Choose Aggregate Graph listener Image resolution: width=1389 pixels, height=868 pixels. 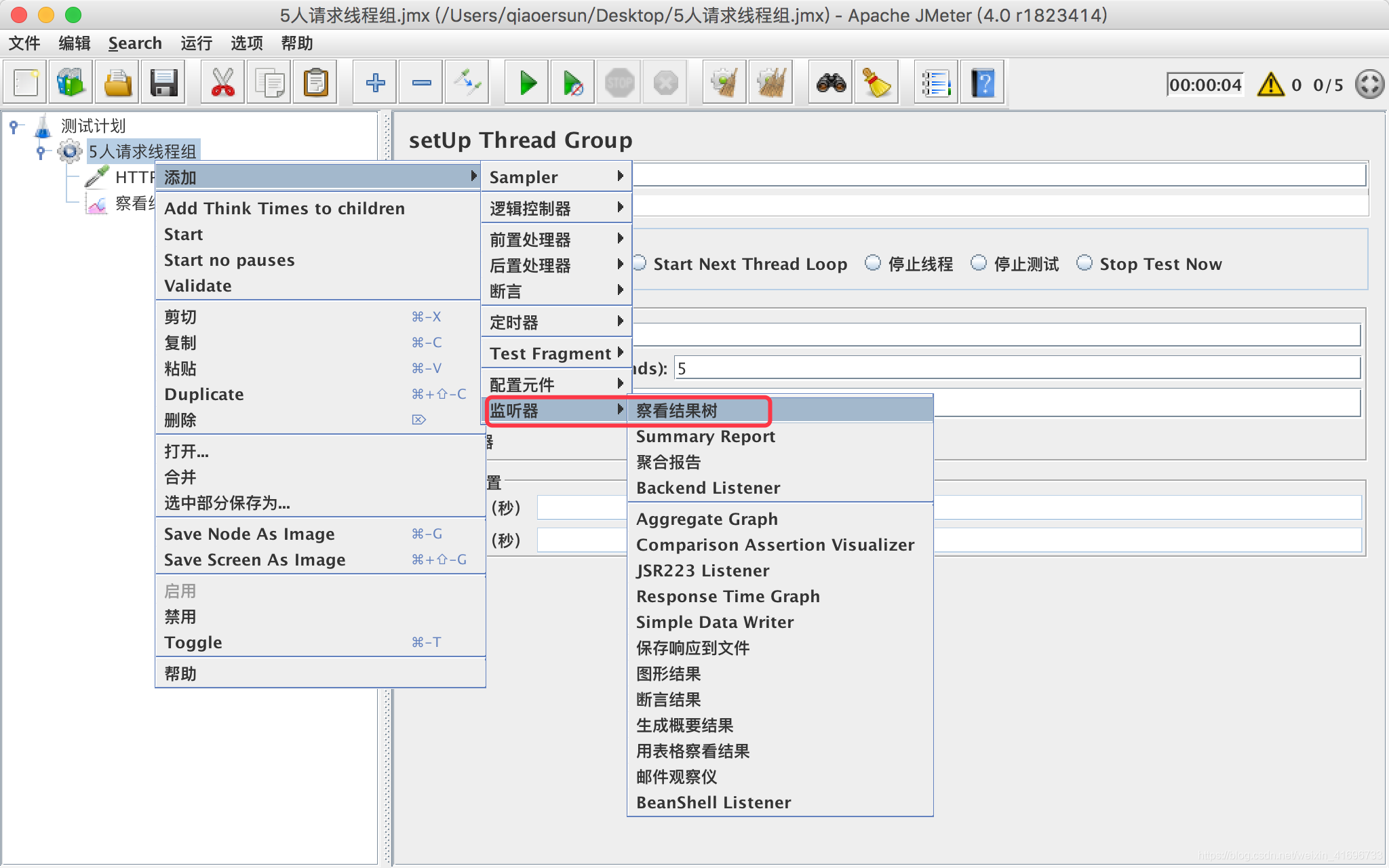pyautogui.click(x=780, y=519)
